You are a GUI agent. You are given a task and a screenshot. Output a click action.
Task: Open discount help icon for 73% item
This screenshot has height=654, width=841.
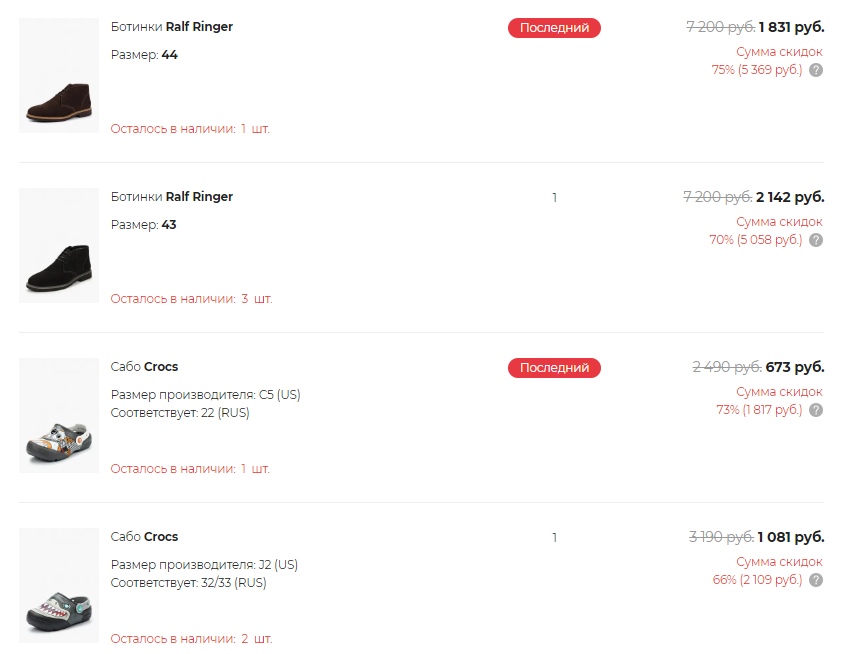point(816,410)
